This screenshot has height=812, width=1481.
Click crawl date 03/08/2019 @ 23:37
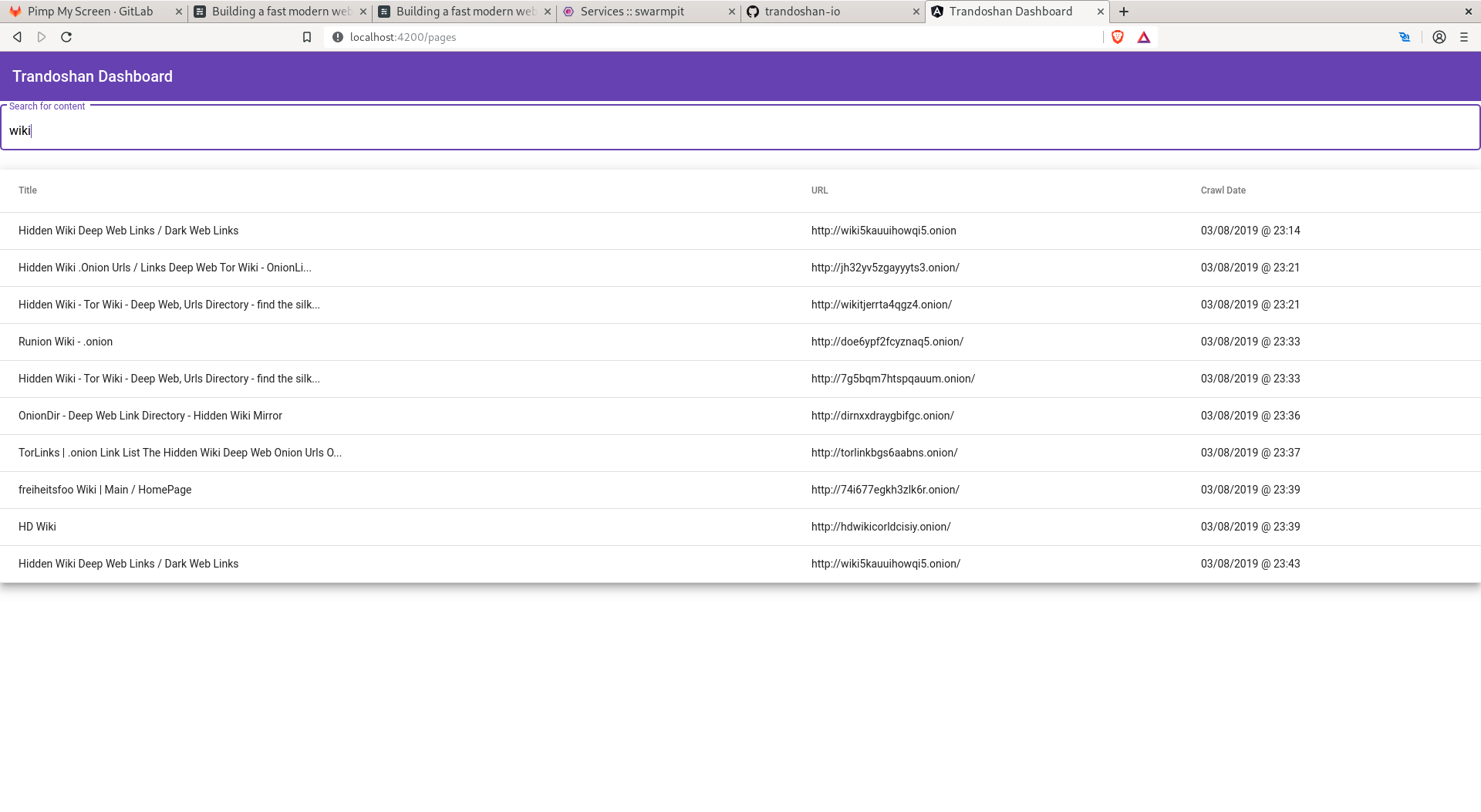click(x=1250, y=453)
